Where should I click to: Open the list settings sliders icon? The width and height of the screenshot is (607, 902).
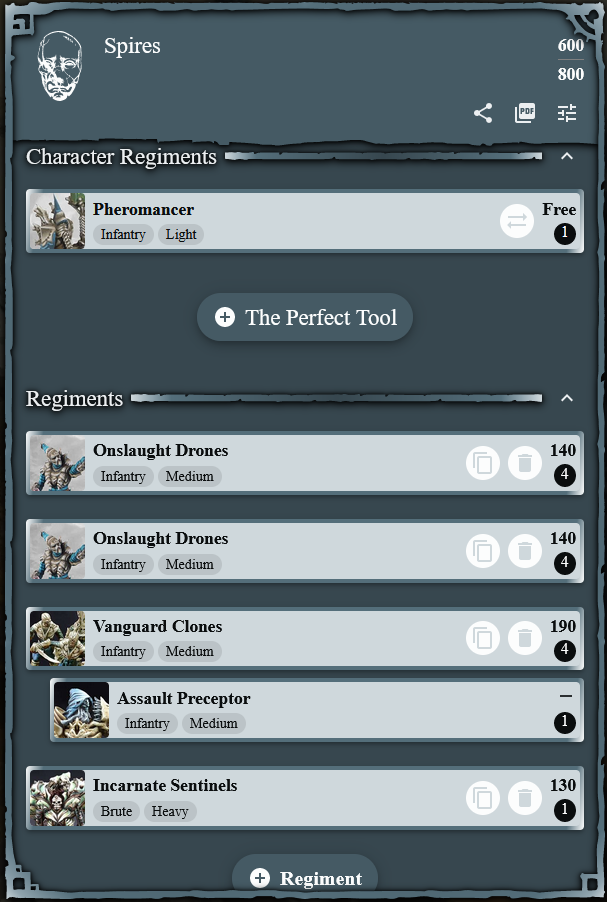(x=567, y=113)
